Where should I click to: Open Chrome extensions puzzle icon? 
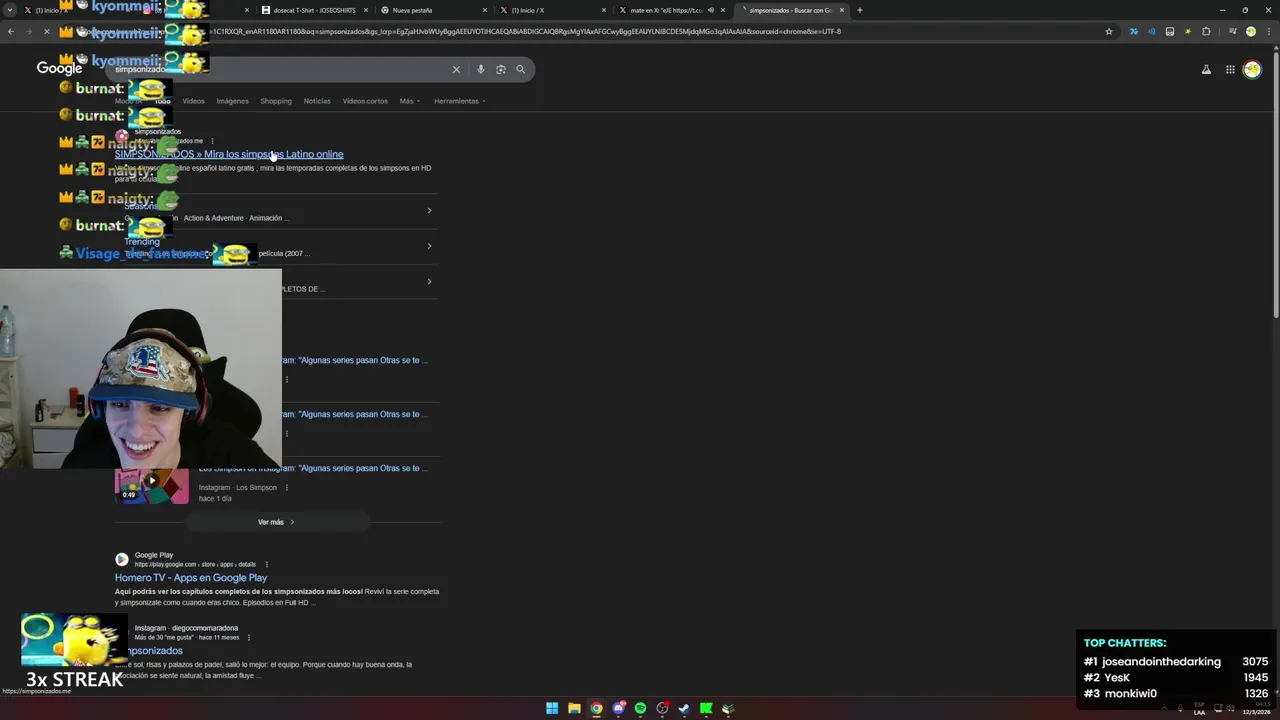pyautogui.click(x=1206, y=31)
